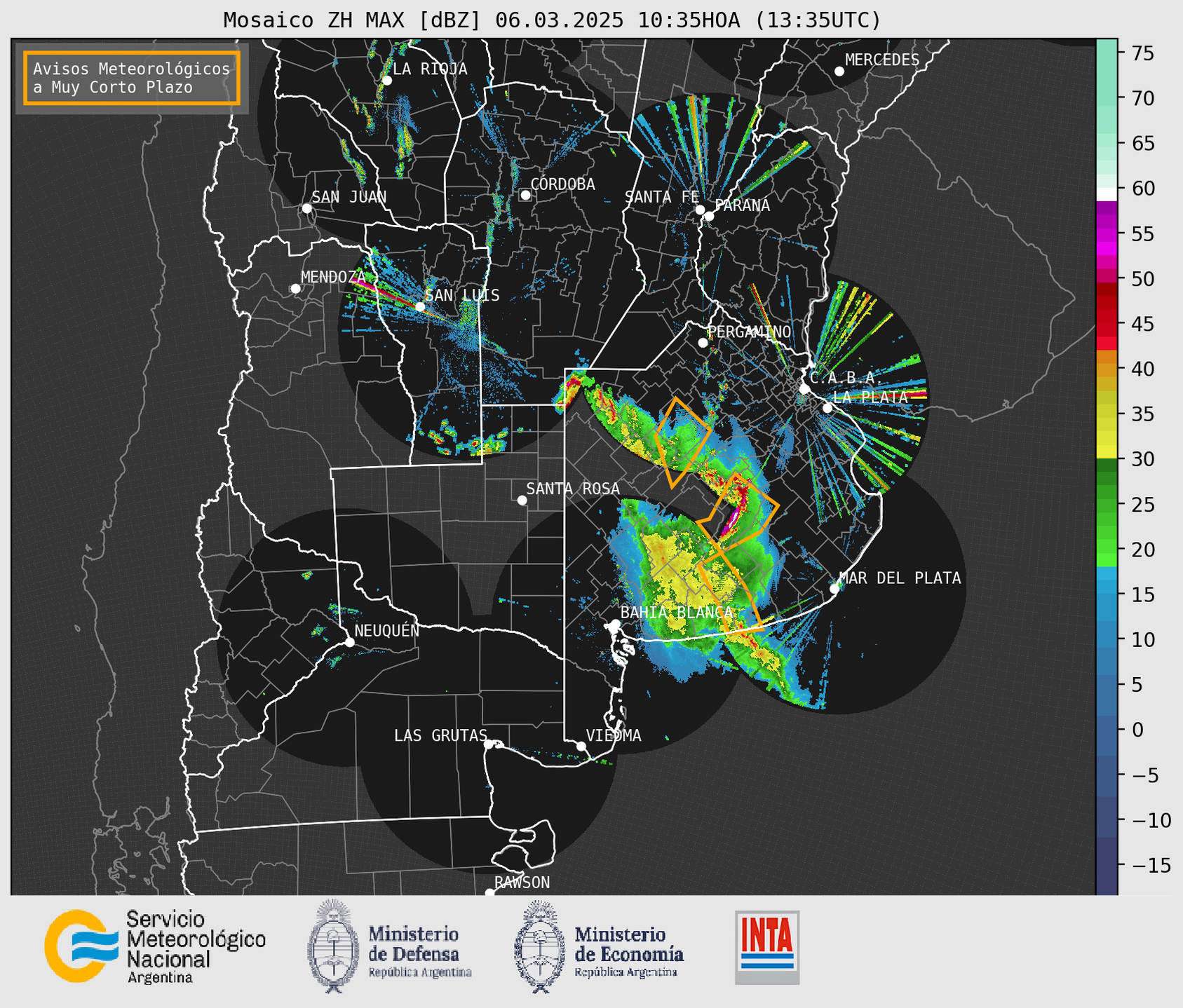Screen dimensions: 1183x1008
Task: Click the green 25 dBZ color band
Action: pyautogui.click(x=1107, y=505)
